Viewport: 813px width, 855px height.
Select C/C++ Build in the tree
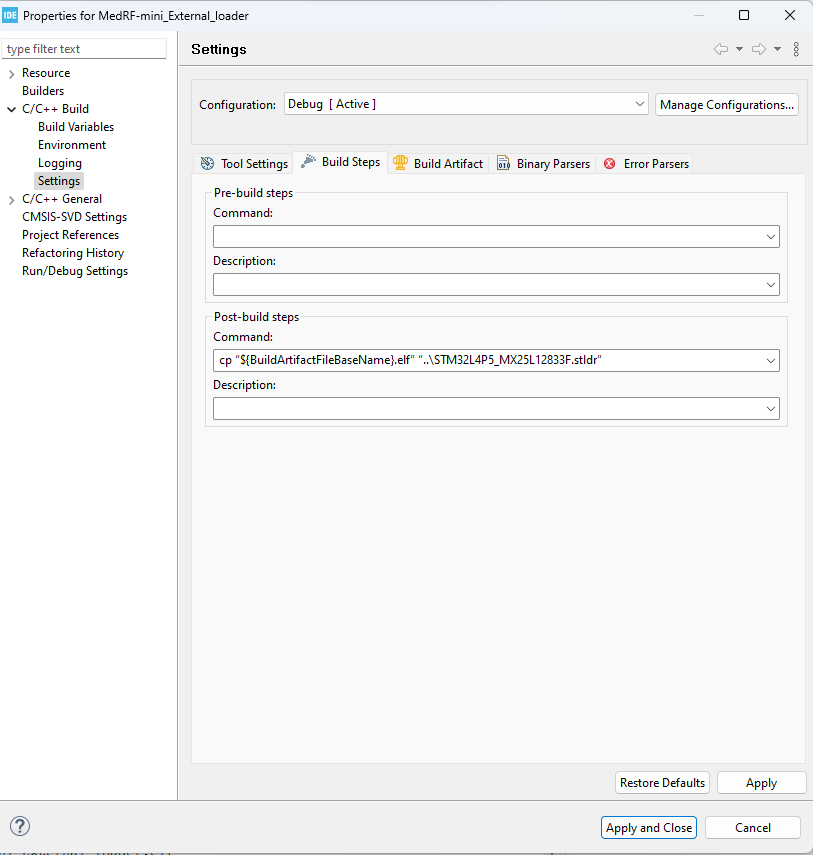click(x=55, y=109)
